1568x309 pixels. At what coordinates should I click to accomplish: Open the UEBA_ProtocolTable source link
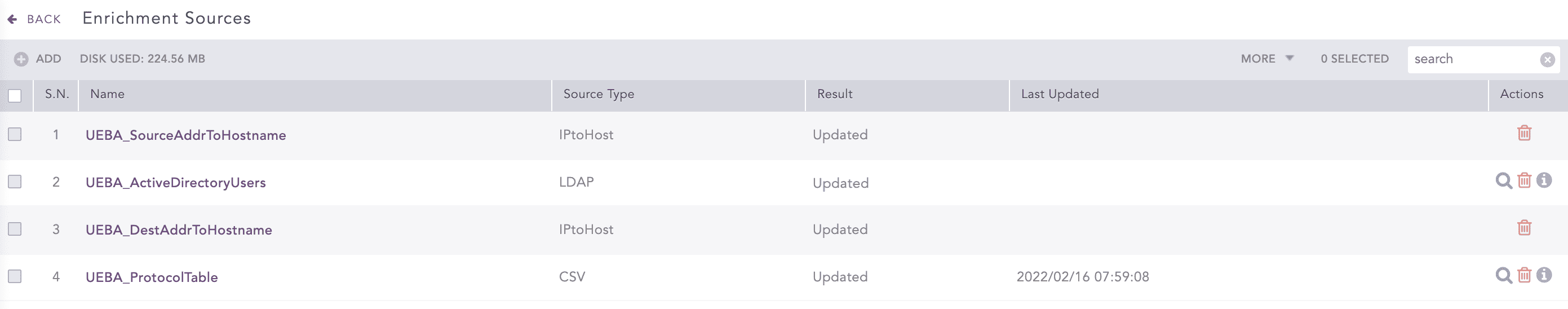point(152,277)
